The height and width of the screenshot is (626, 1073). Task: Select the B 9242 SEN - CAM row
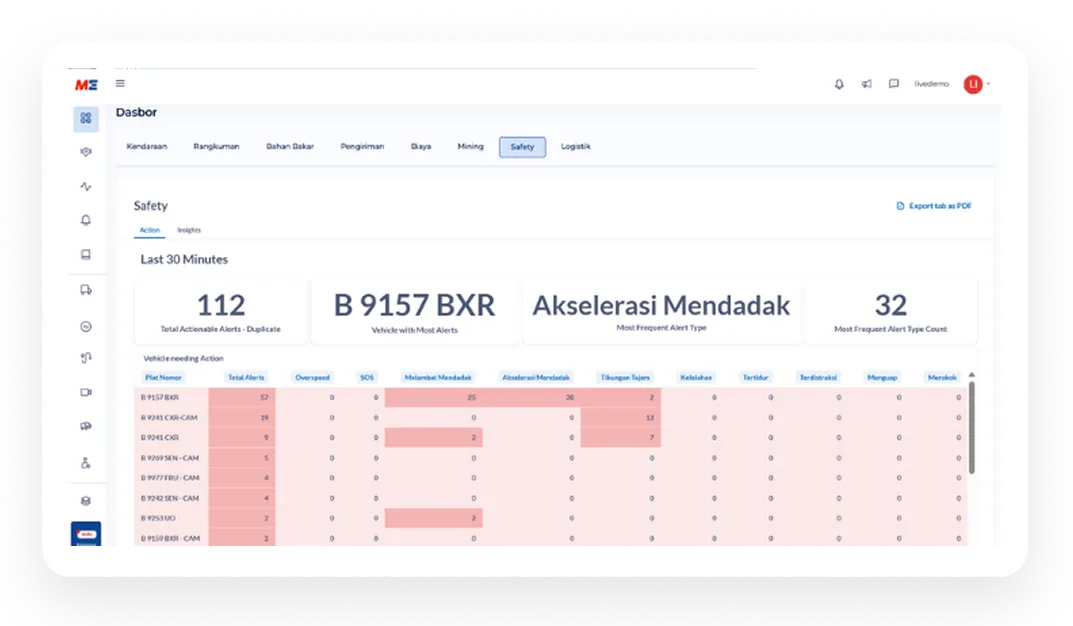[551, 498]
